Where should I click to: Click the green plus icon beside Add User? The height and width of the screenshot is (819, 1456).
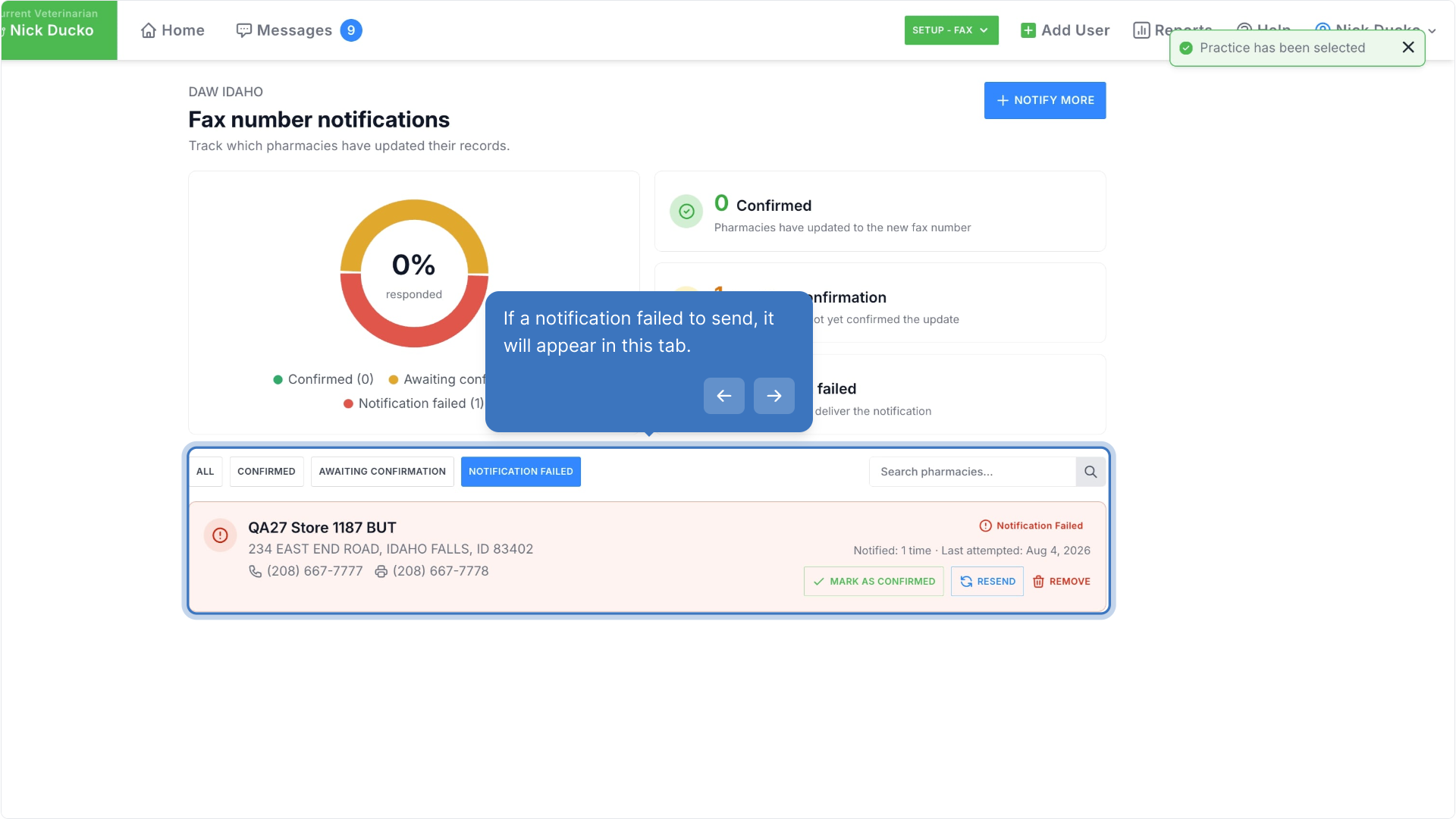(x=1028, y=30)
